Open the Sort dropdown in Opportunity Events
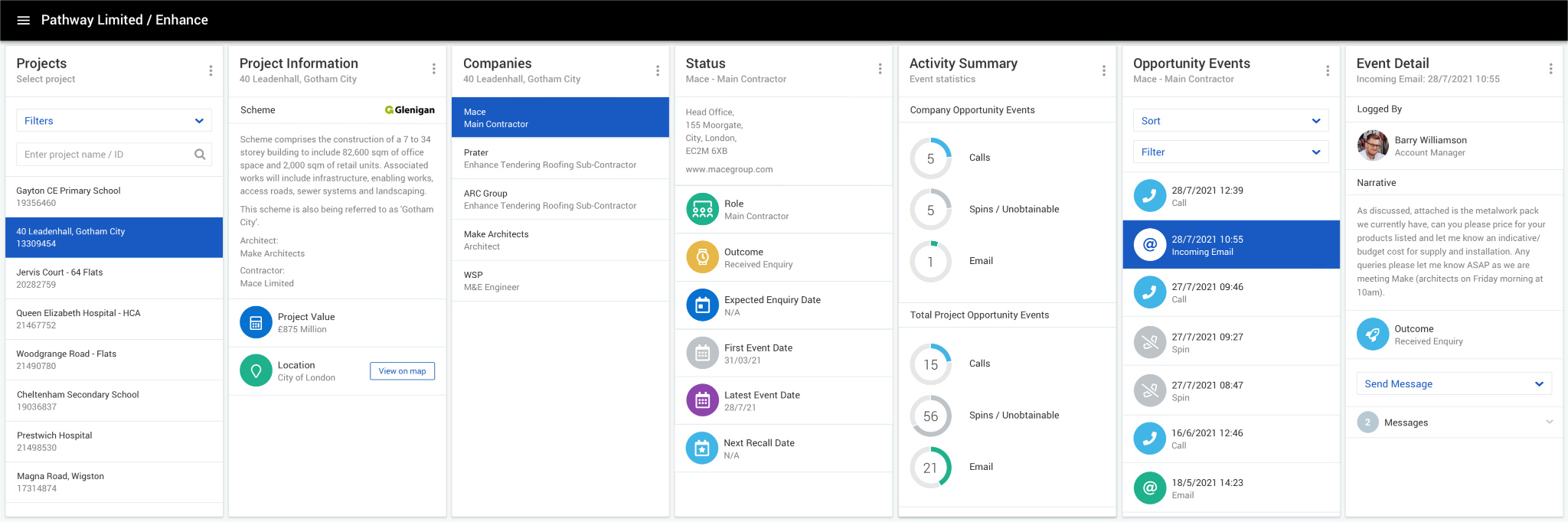The width and height of the screenshot is (1568, 522). click(x=1231, y=121)
